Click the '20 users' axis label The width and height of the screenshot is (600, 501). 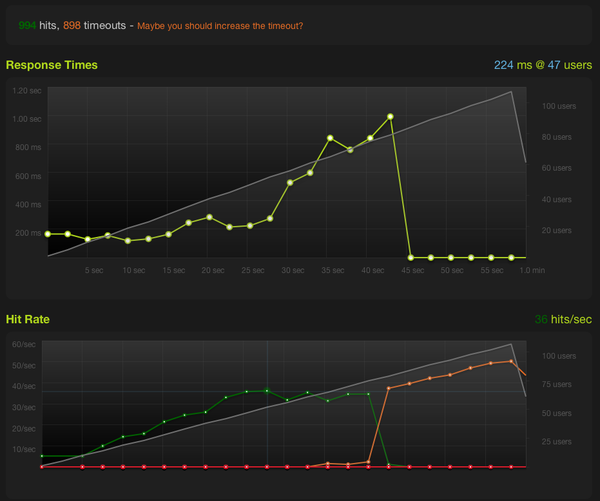click(557, 230)
